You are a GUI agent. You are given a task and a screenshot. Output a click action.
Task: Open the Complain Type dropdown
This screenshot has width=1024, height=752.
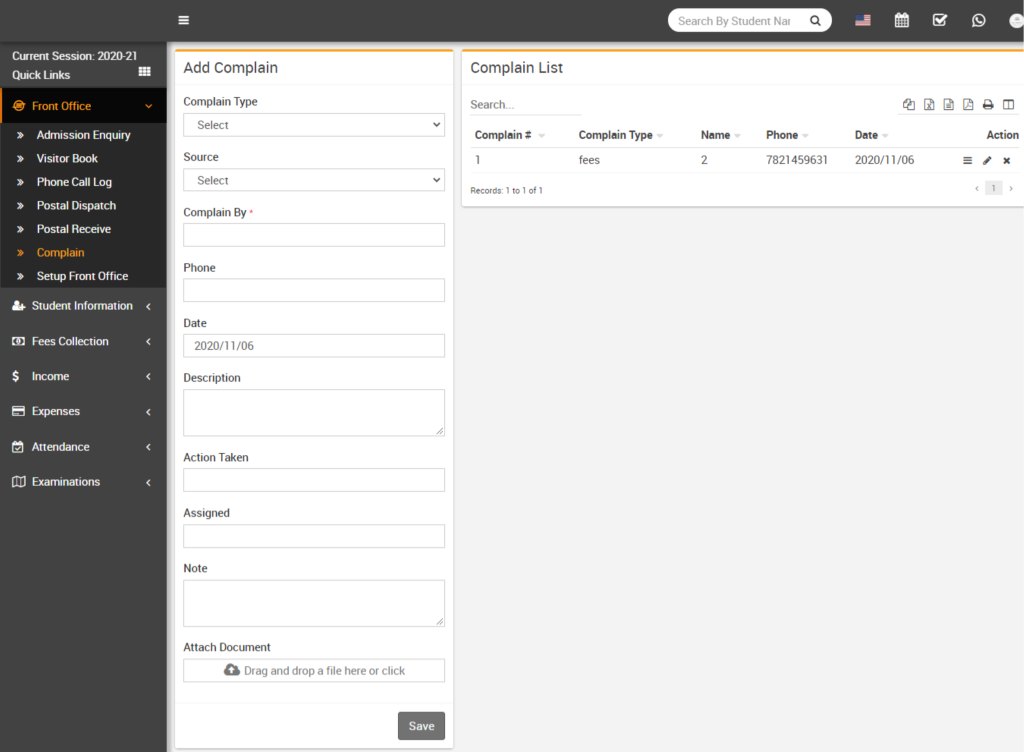coord(314,125)
